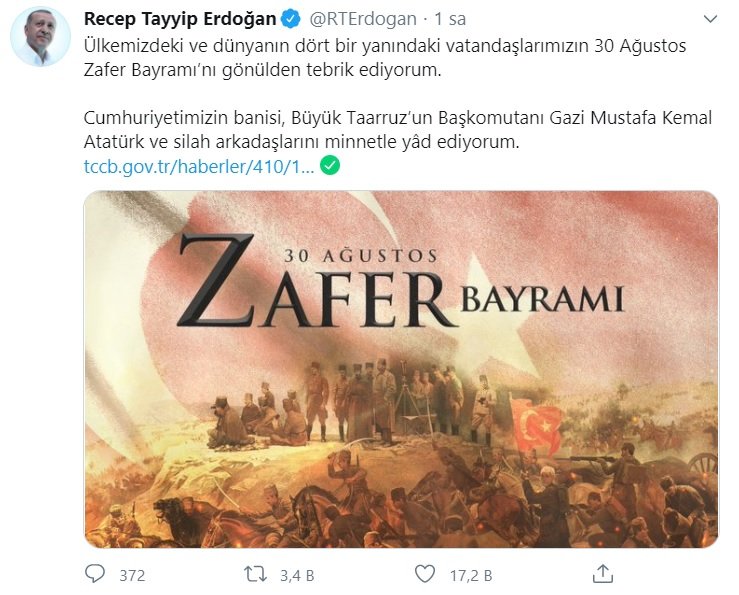Open the 30 Ağustos Zafer Bayramı image
The height and width of the screenshot is (595, 739).
(401, 369)
